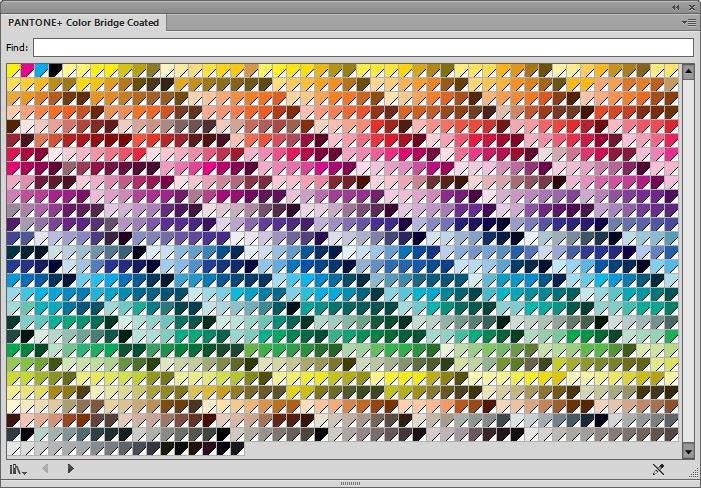Viewport: 701px width, 488px height.
Task: Load the previous swatch library arrow
Action: coord(45,468)
